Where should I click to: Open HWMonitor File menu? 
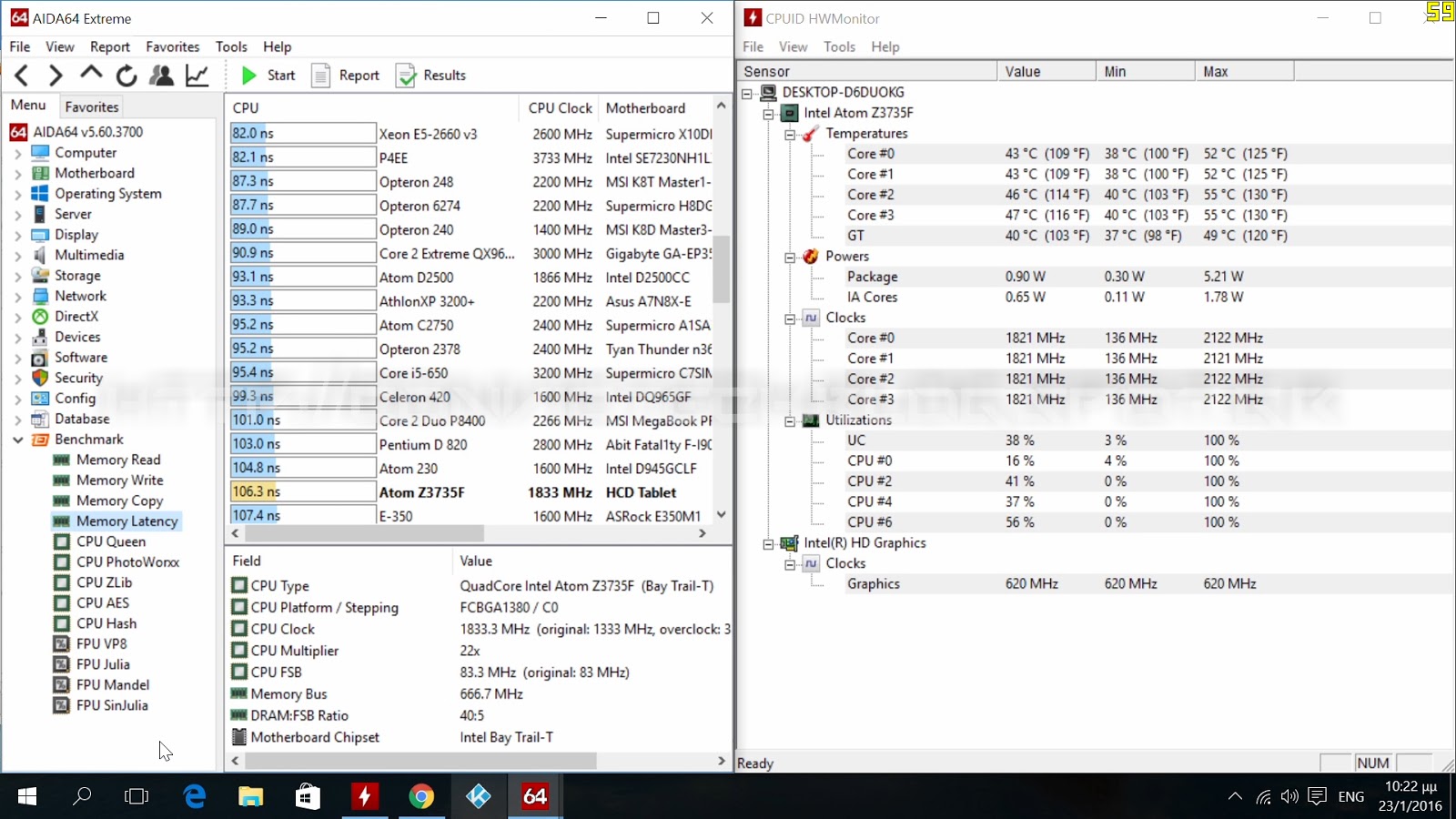pos(753,46)
